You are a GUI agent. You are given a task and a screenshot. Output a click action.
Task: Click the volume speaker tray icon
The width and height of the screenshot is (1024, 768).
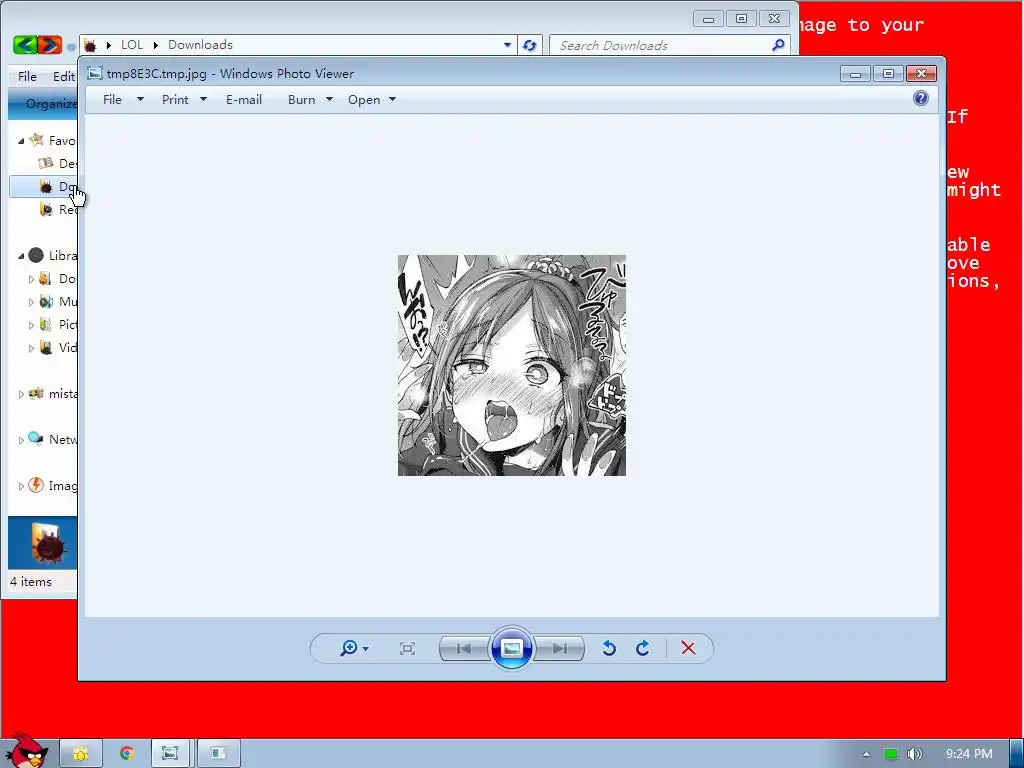point(915,754)
